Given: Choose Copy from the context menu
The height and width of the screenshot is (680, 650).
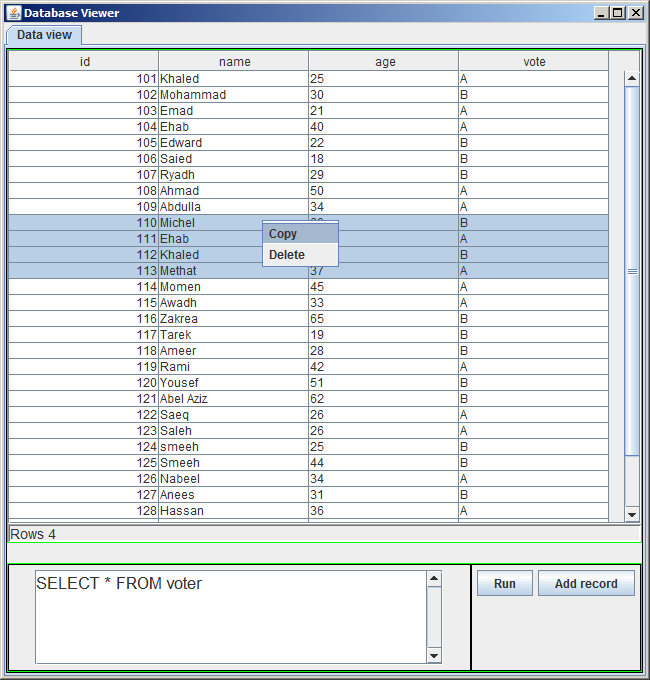Looking at the screenshot, I should [x=300, y=234].
